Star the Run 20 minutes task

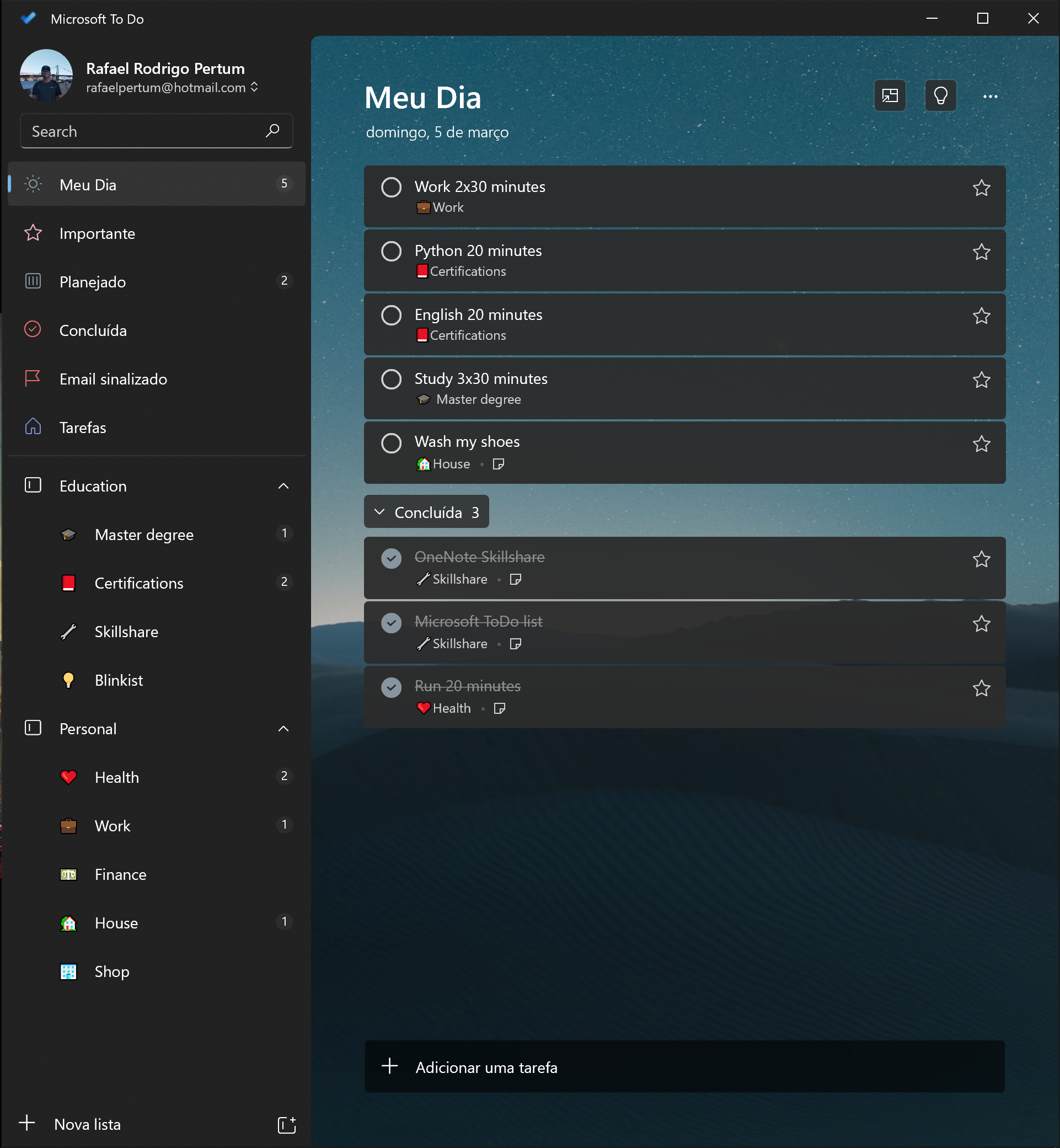[982, 688]
